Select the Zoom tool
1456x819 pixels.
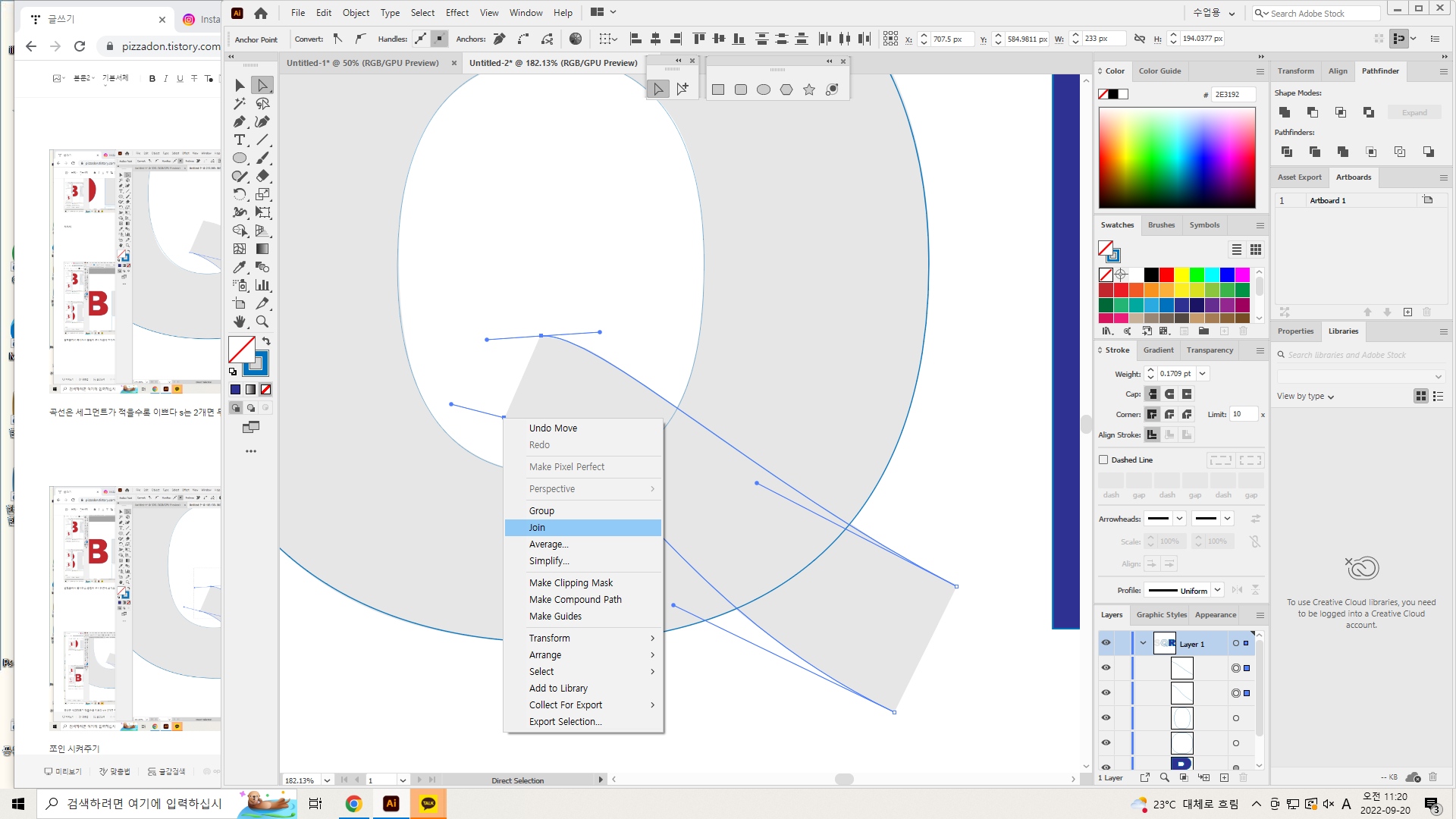(262, 322)
